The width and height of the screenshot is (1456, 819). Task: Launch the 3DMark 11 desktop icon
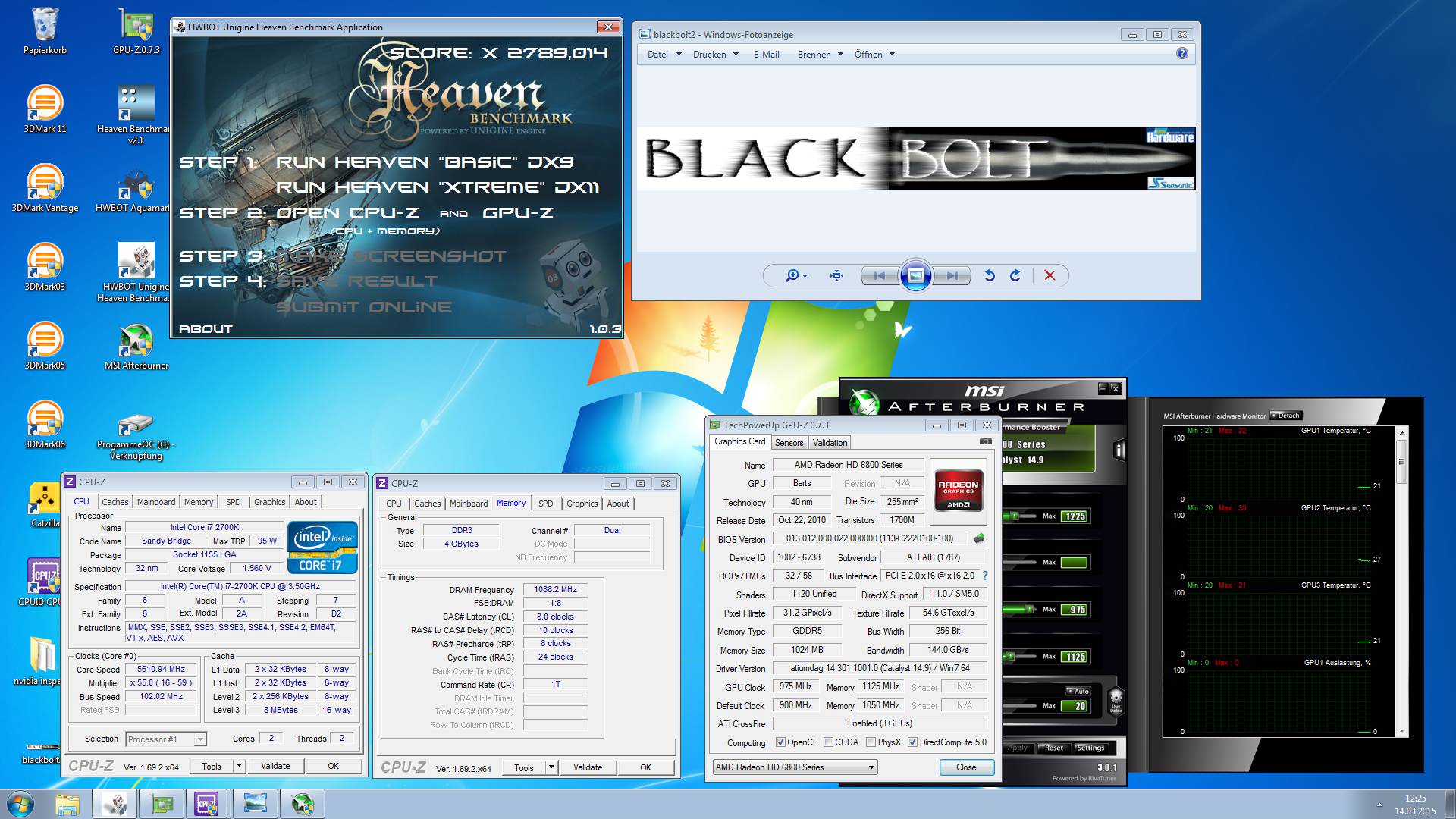[45, 109]
